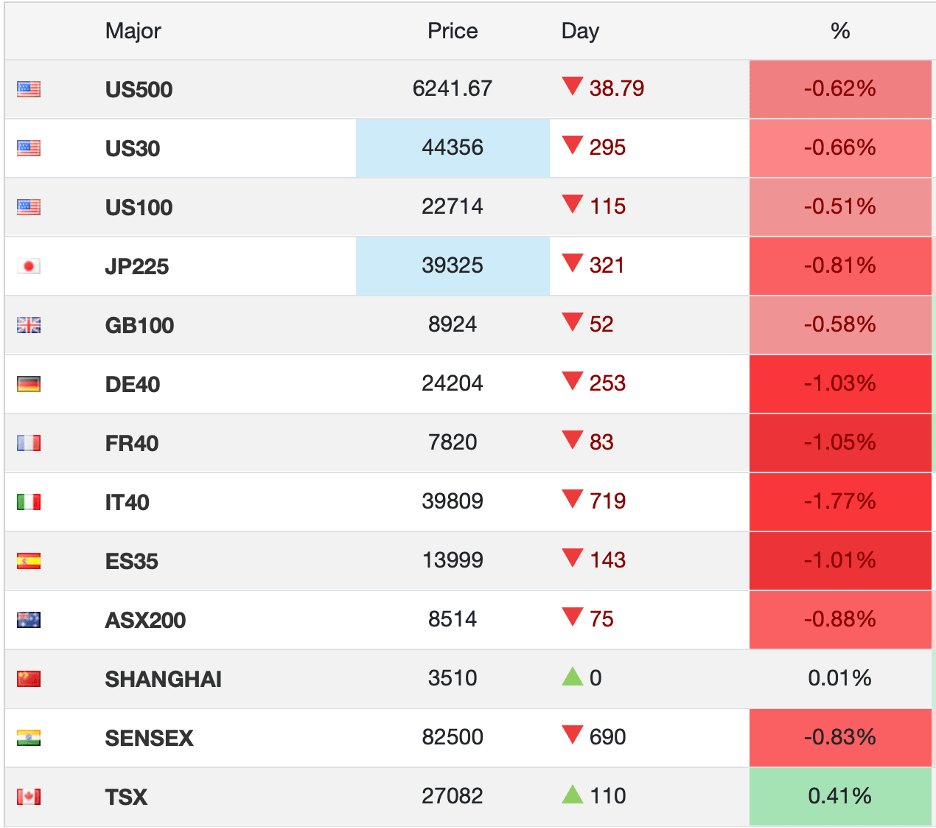Click the United States flag beside US500
The image size is (936, 828).
pos(29,89)
